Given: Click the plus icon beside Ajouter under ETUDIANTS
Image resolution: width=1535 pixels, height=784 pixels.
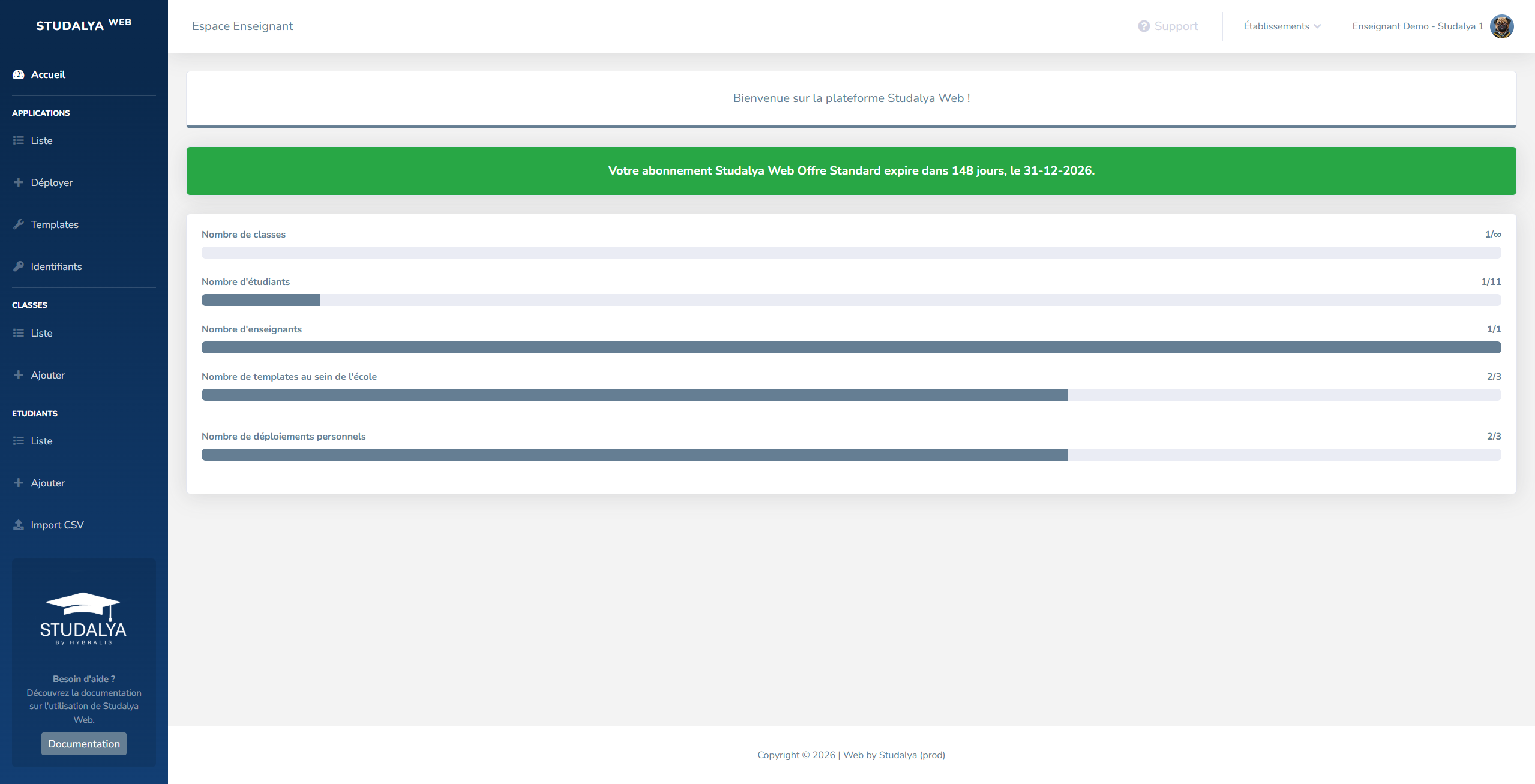Looking at the screenshot, I should tap(19, 483).
